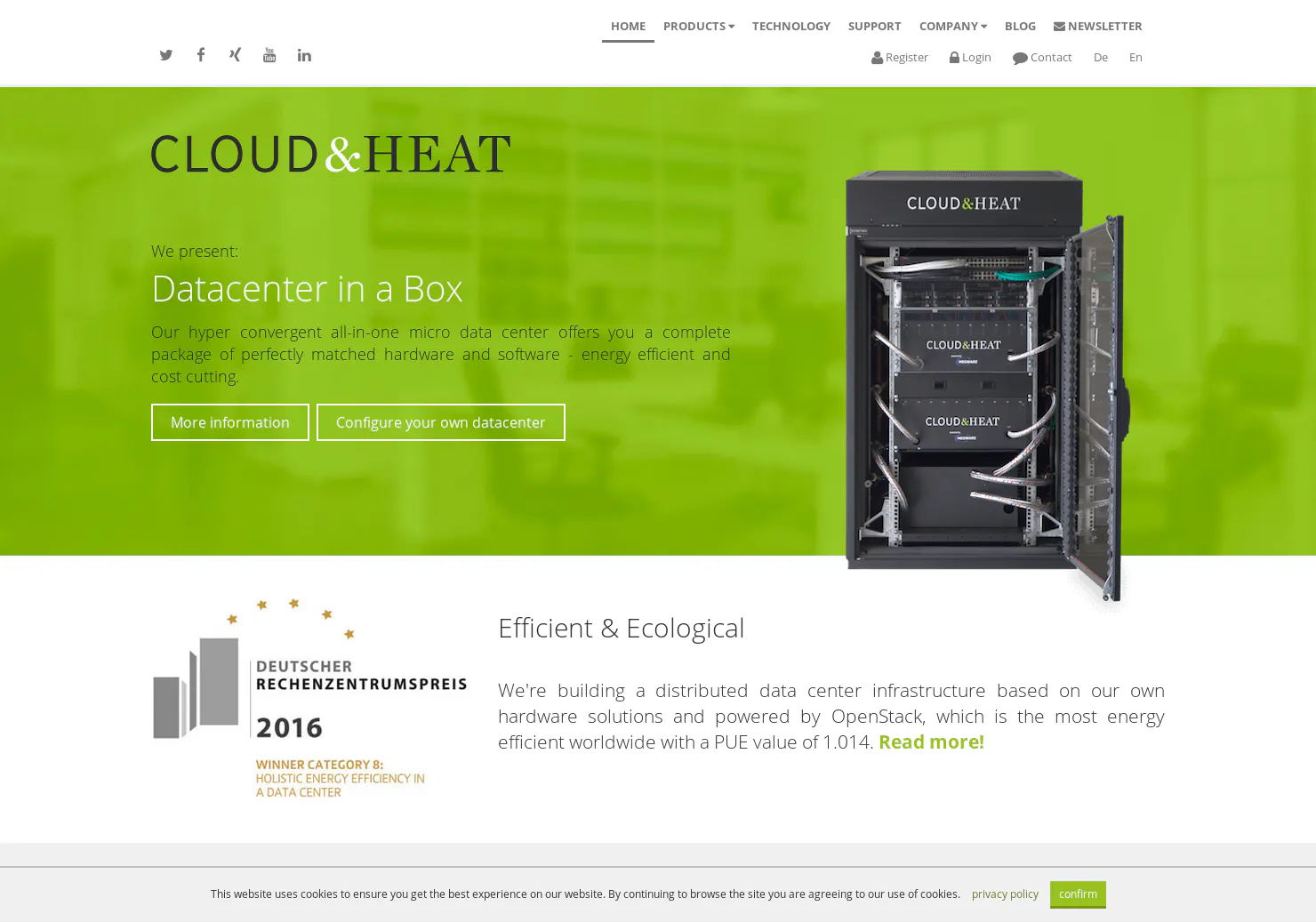The height and width of the screenshot is (922, 1316).
Task: Confirm the cookie notice
Action: click(1078, 894)
